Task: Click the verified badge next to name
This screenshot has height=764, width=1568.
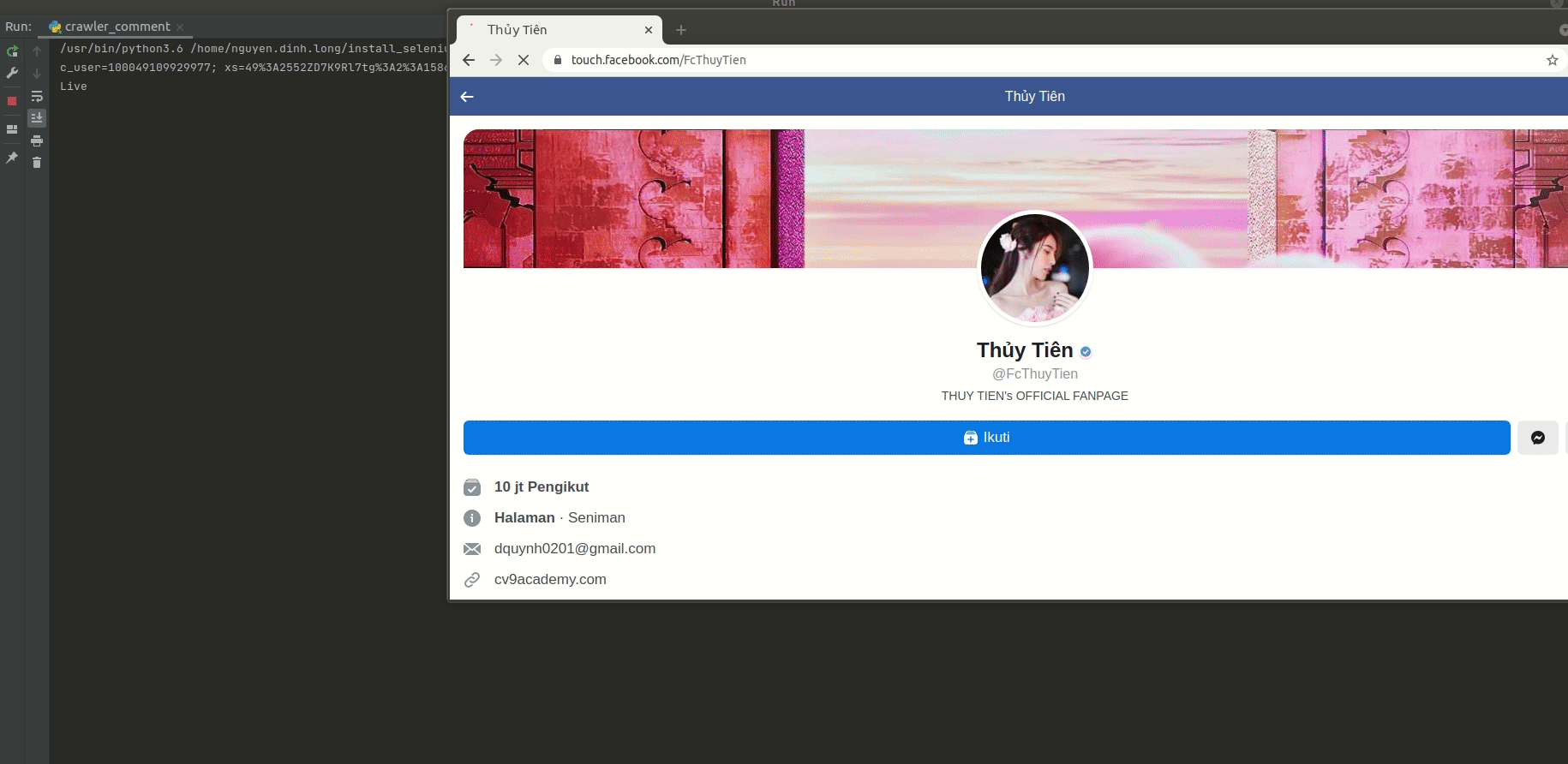Action: [x=1086, y=351]
